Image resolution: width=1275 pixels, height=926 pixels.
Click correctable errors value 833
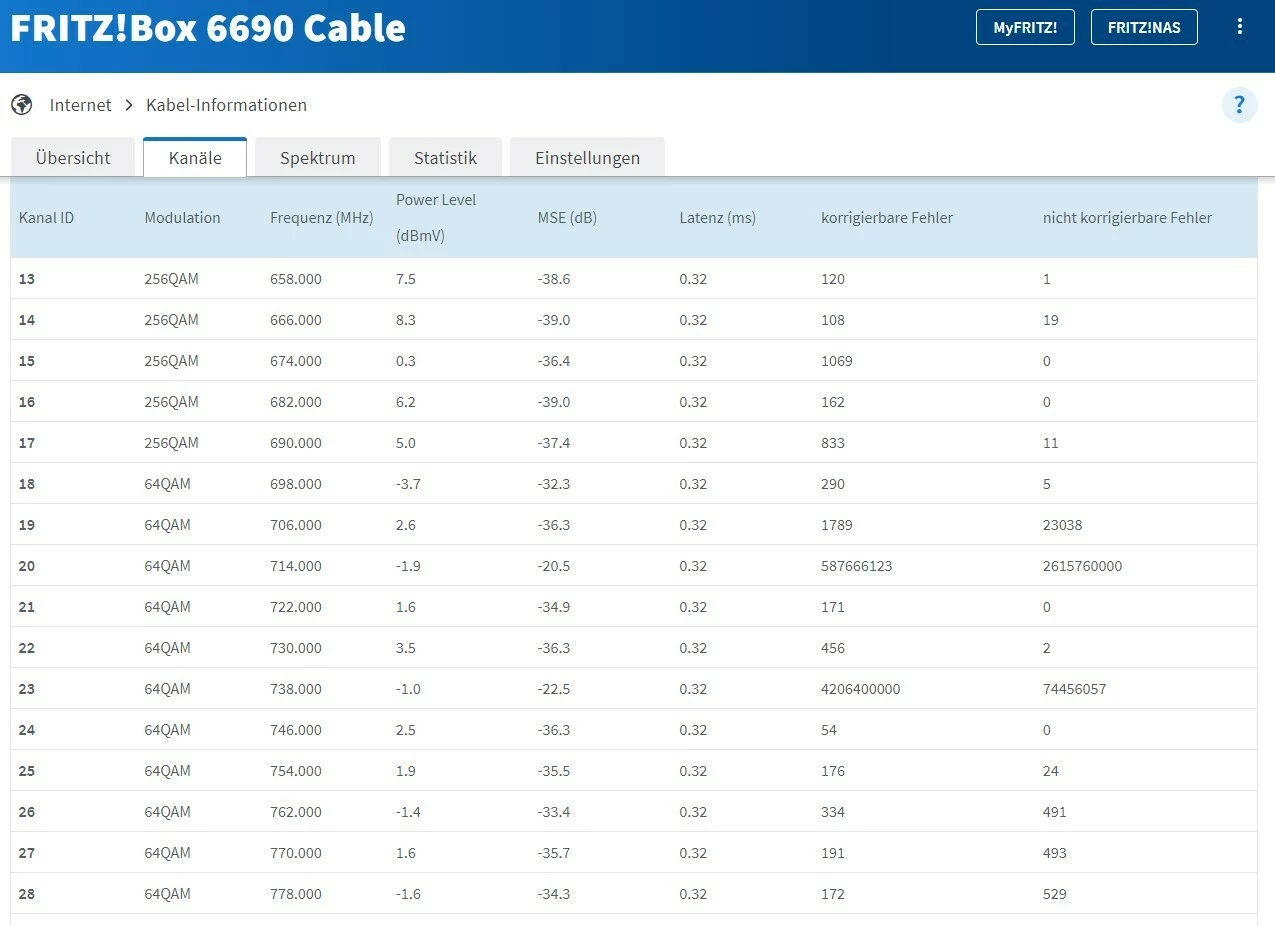(833, 443)
